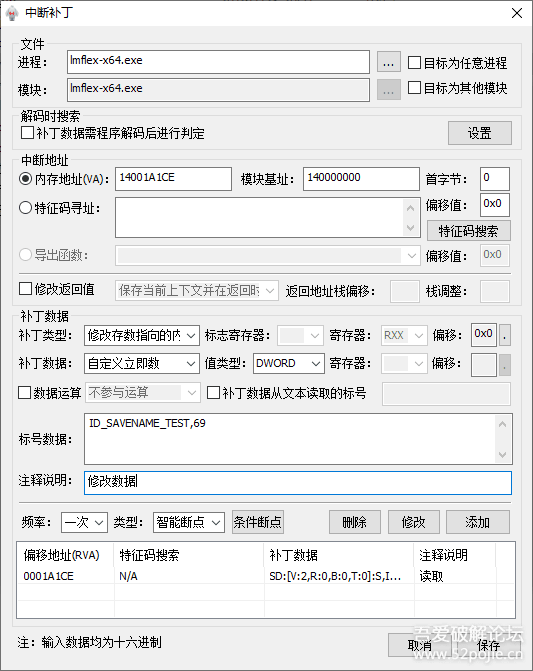Open the 类型 智能断点 dropdown

click(x=189, y=523)
